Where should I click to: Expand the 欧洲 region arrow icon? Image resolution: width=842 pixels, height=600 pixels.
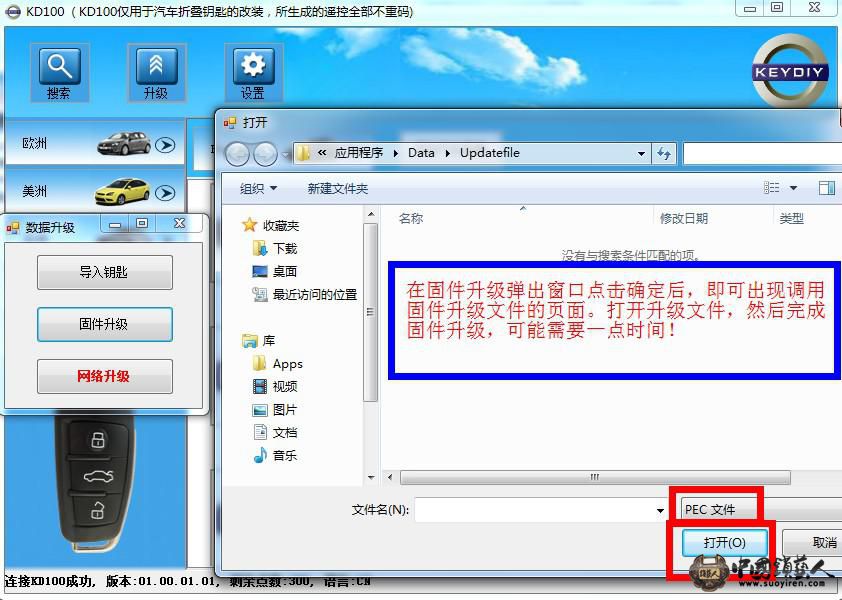click(x=165, y=144)
